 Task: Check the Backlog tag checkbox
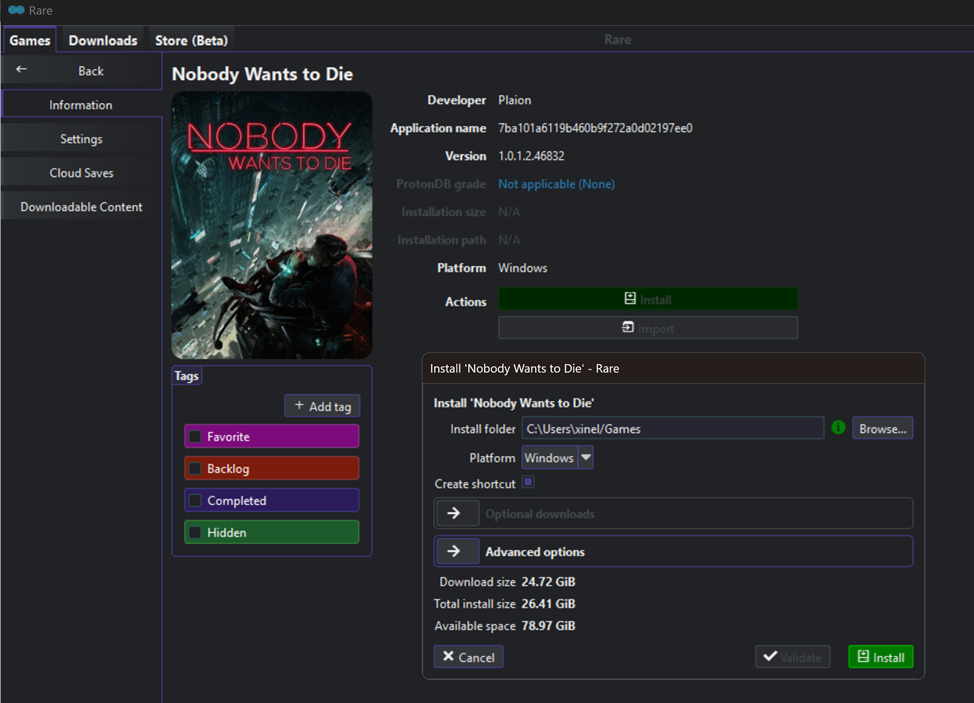pyautogui.click(x=196, y=468)
